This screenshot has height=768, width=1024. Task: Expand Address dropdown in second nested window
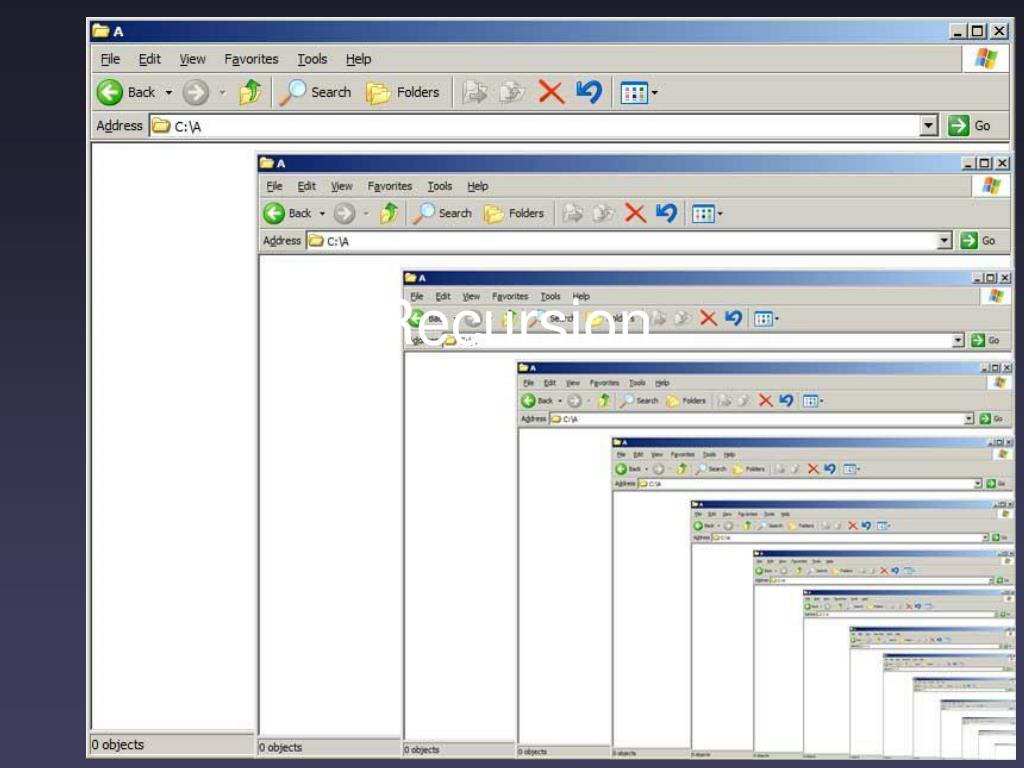point(944,240)
